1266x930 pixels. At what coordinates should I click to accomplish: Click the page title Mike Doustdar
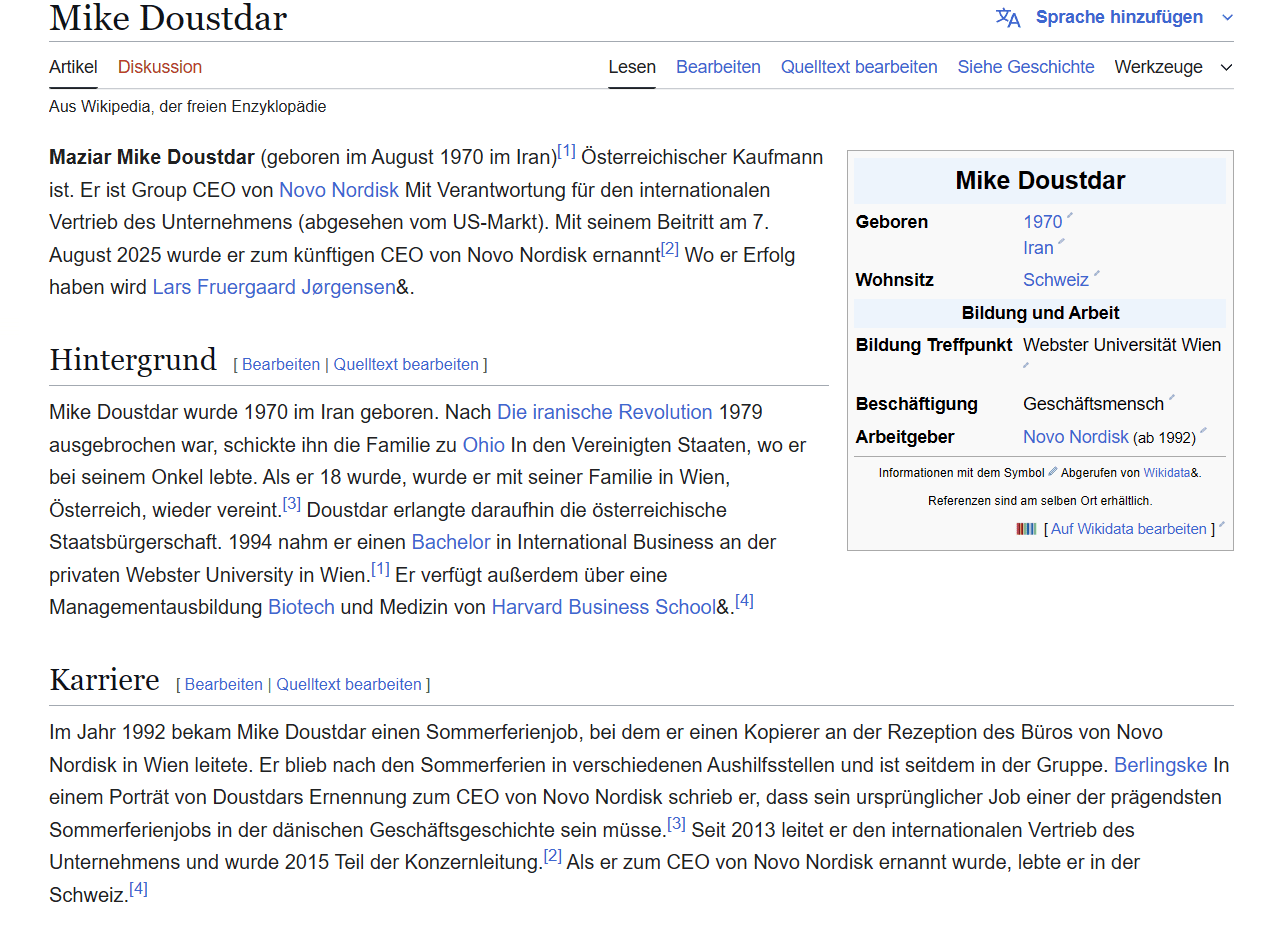168,18
